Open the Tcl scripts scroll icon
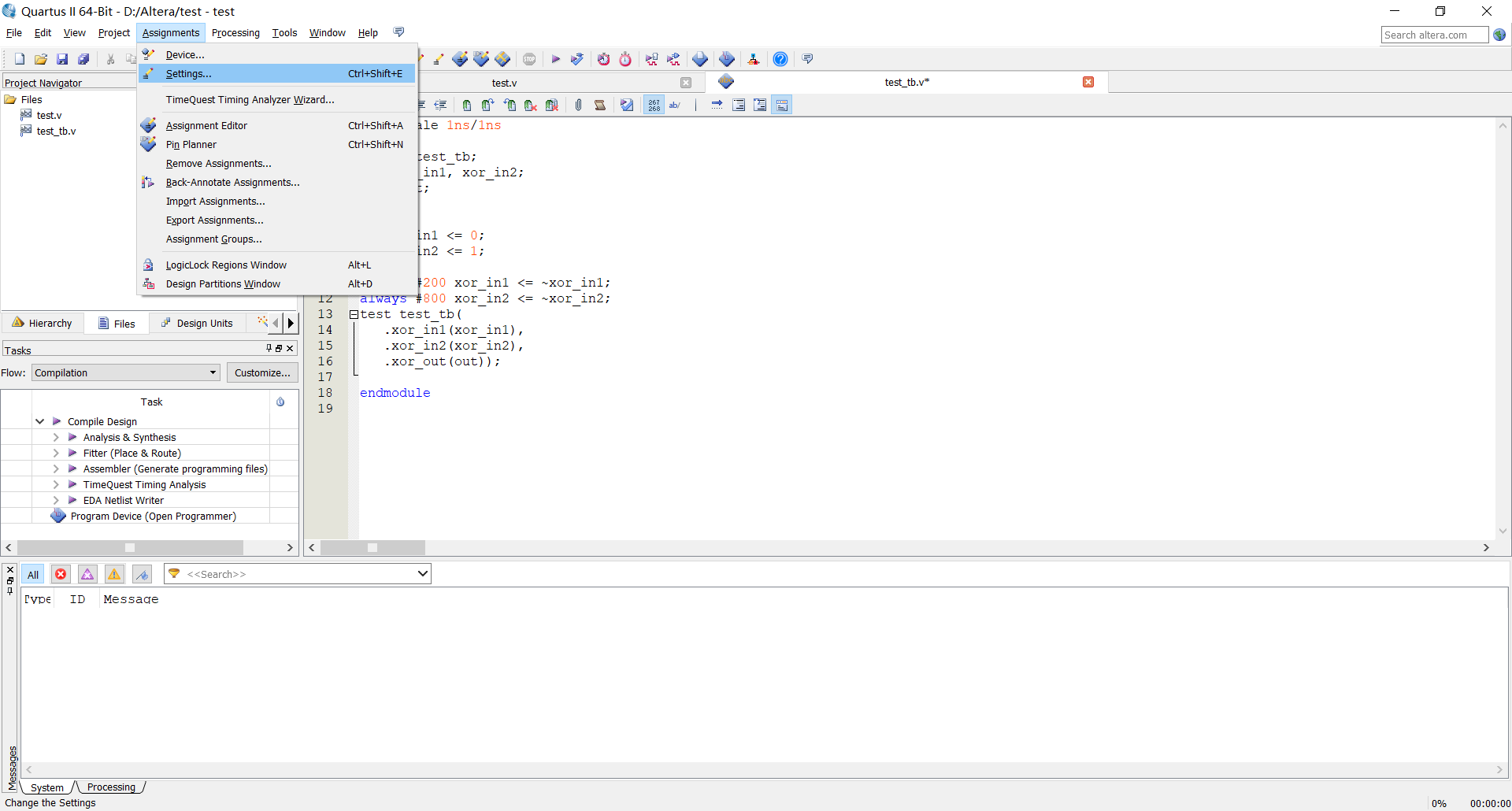Viewport: 1512px width, 811px height. [x=600, y=104]
